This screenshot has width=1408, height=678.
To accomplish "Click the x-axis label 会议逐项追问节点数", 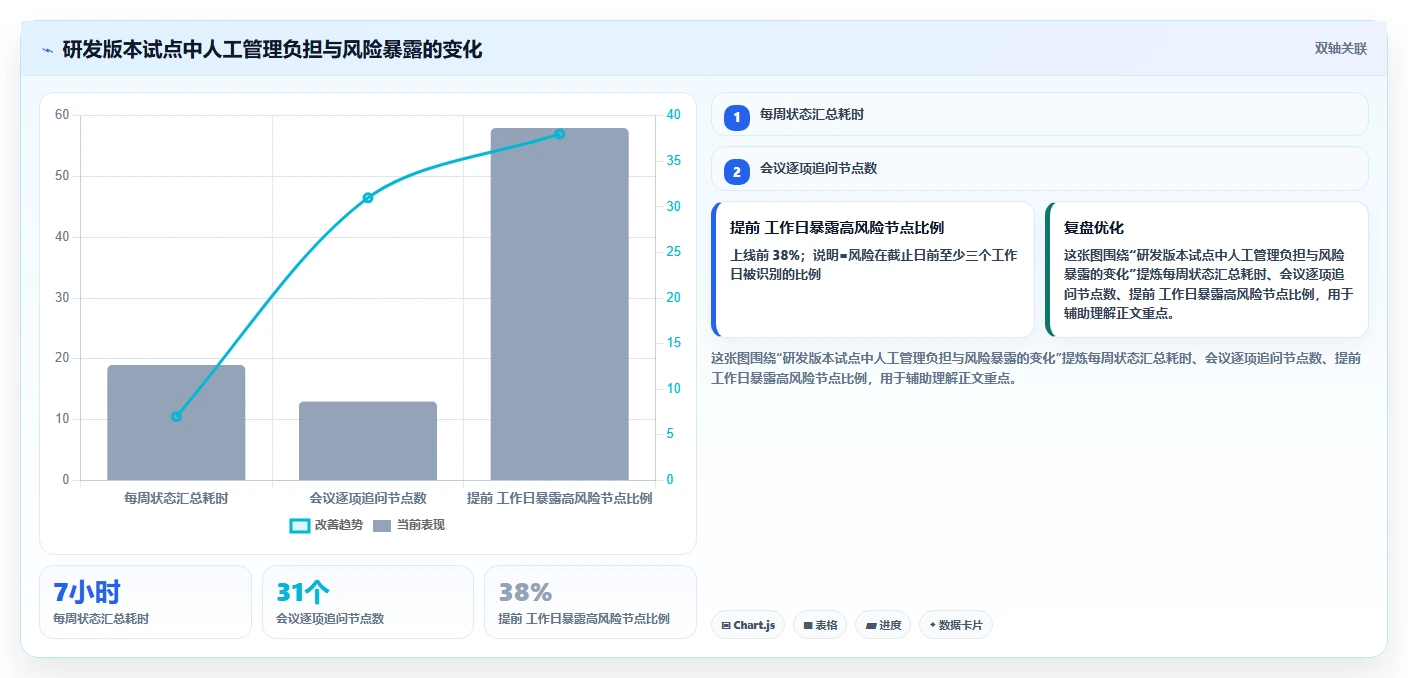I will point(368,498).
